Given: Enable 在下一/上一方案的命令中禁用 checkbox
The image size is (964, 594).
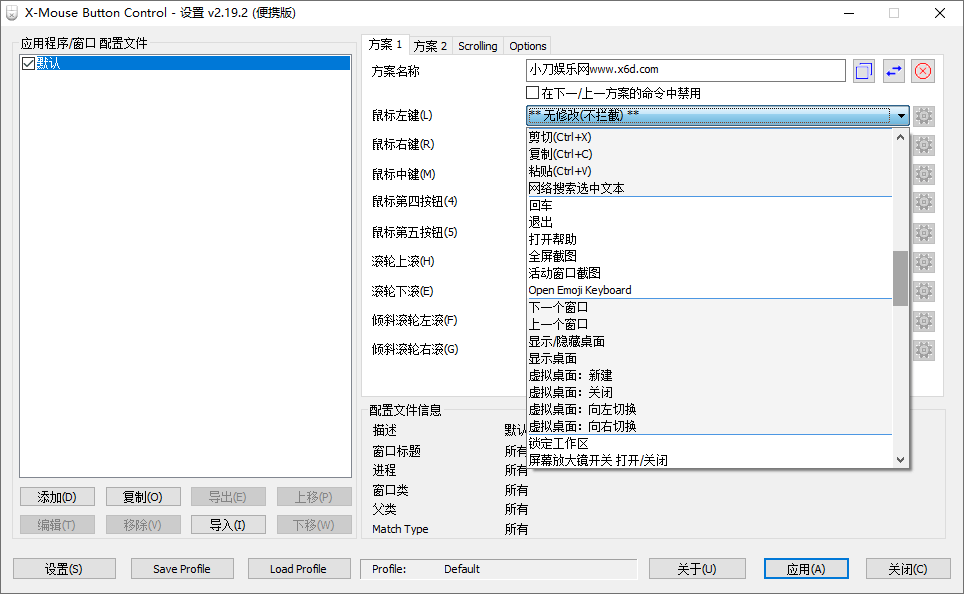Looking at the screenshot, I should point(533,92).
